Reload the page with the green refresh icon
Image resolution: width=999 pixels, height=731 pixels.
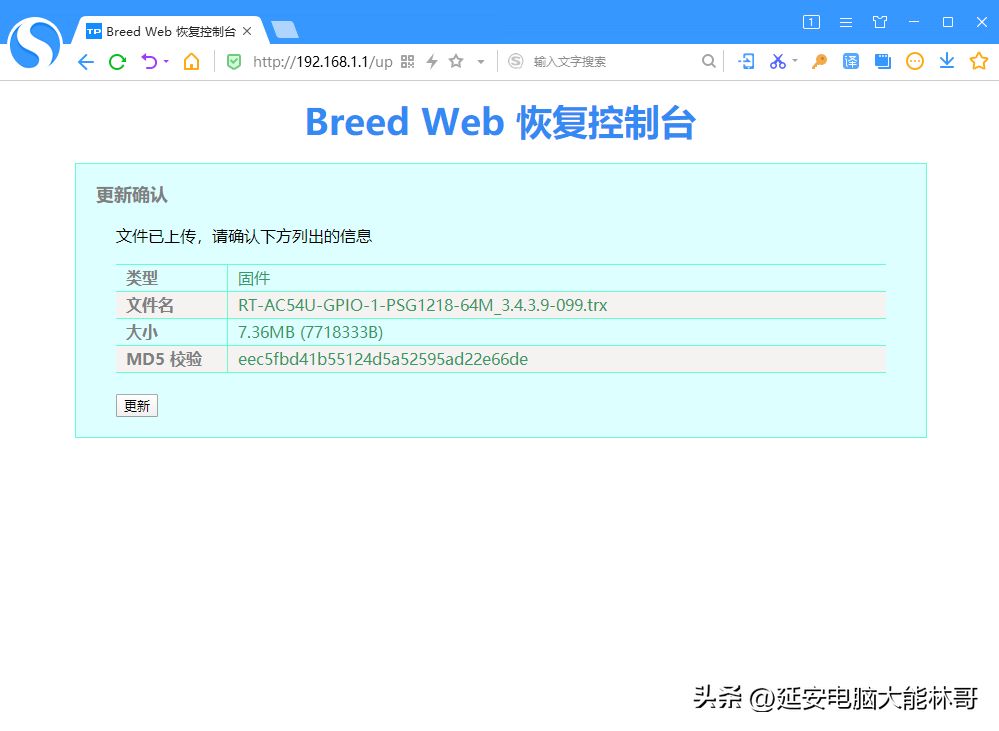pyautogui.click(x=117, y=62)
